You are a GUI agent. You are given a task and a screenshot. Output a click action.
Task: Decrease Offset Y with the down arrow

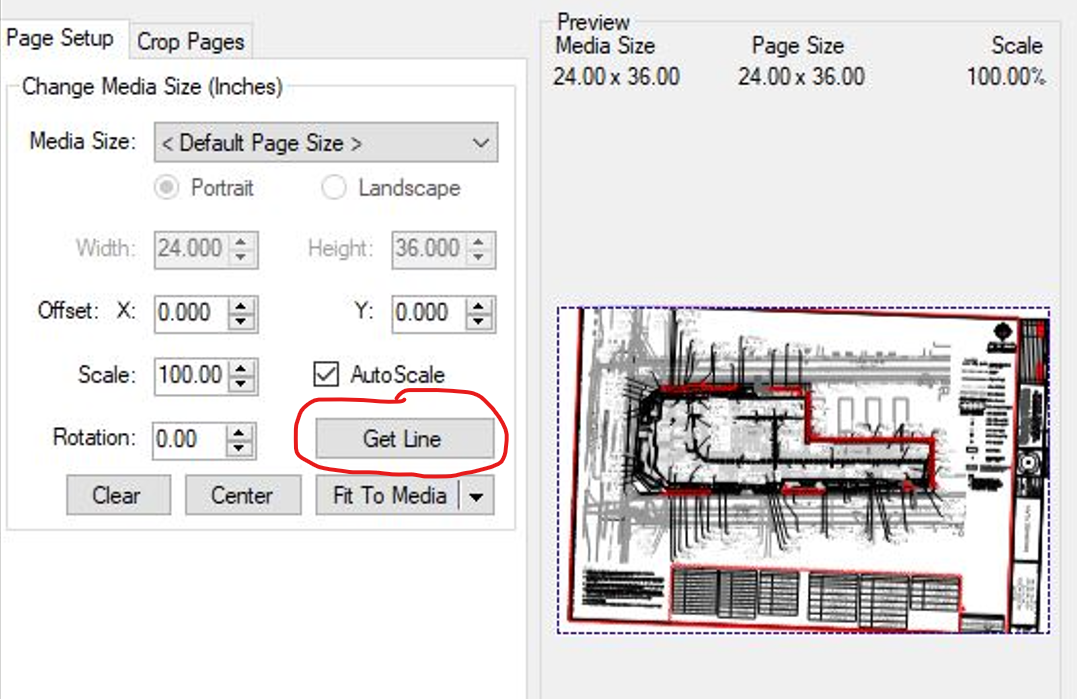(479, 321)
